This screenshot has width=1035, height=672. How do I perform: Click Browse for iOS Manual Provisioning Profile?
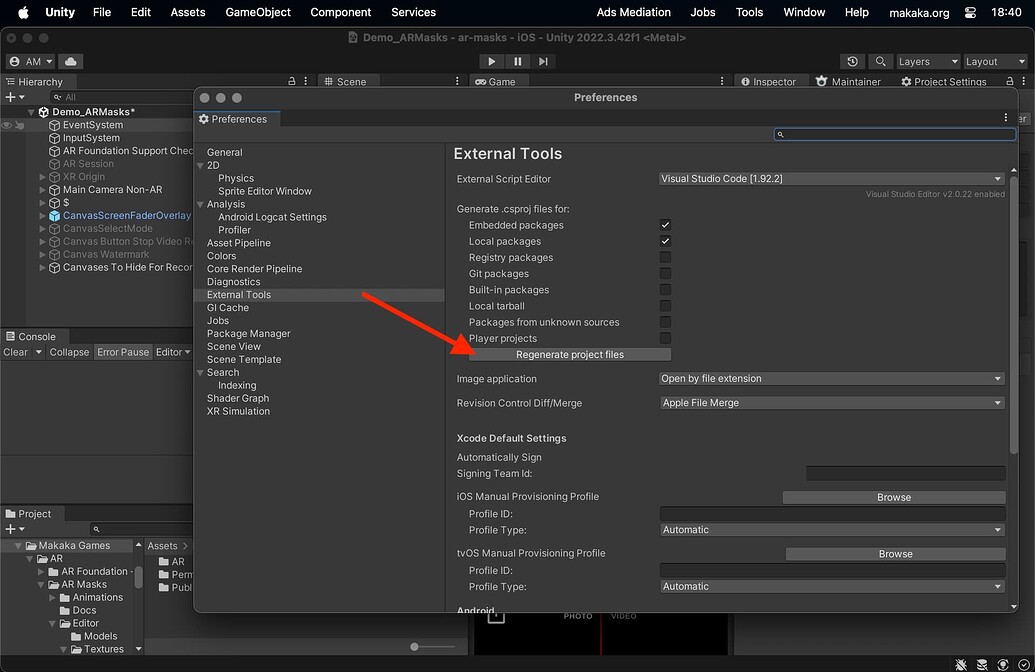(893, 497)
